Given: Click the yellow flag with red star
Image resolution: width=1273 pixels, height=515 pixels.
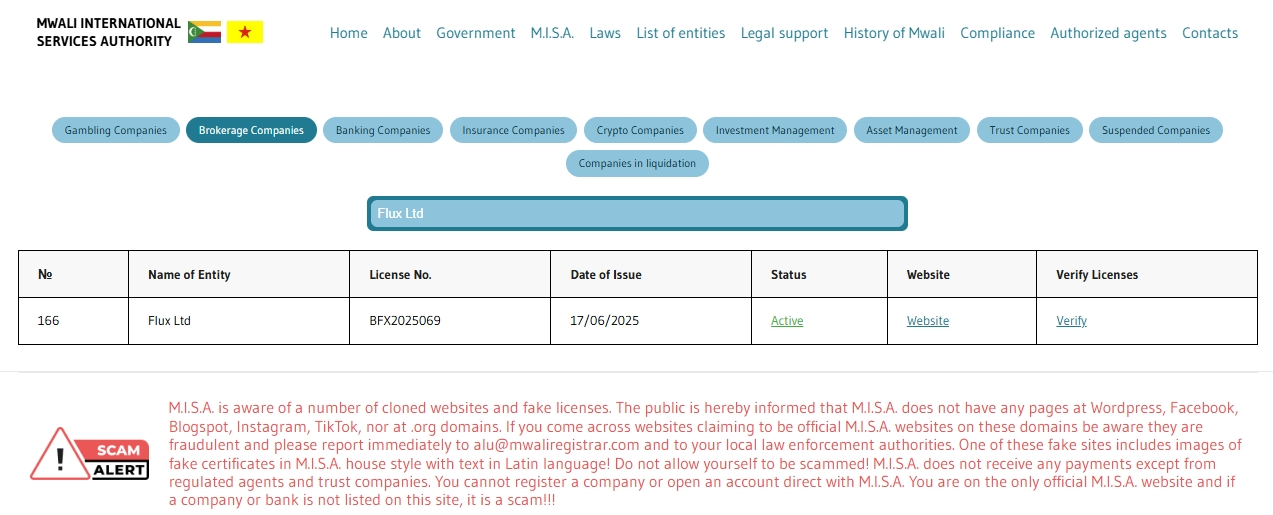Looking at the screenshot, I should (245, 32).
